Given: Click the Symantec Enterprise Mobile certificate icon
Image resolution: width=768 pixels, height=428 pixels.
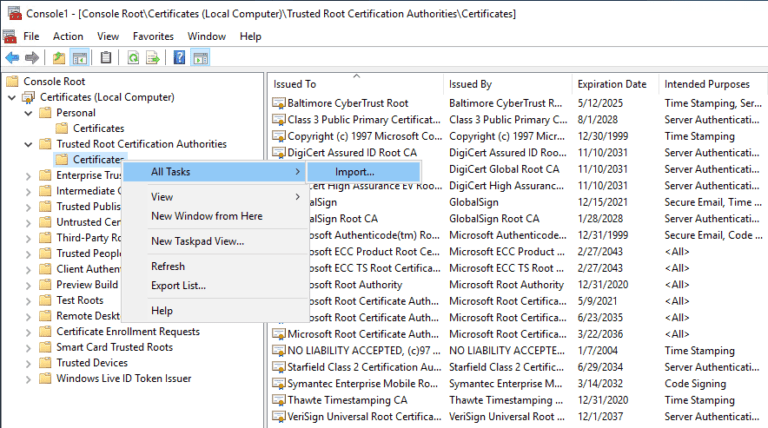Looking at the screenshot, I should pos(279,384).
